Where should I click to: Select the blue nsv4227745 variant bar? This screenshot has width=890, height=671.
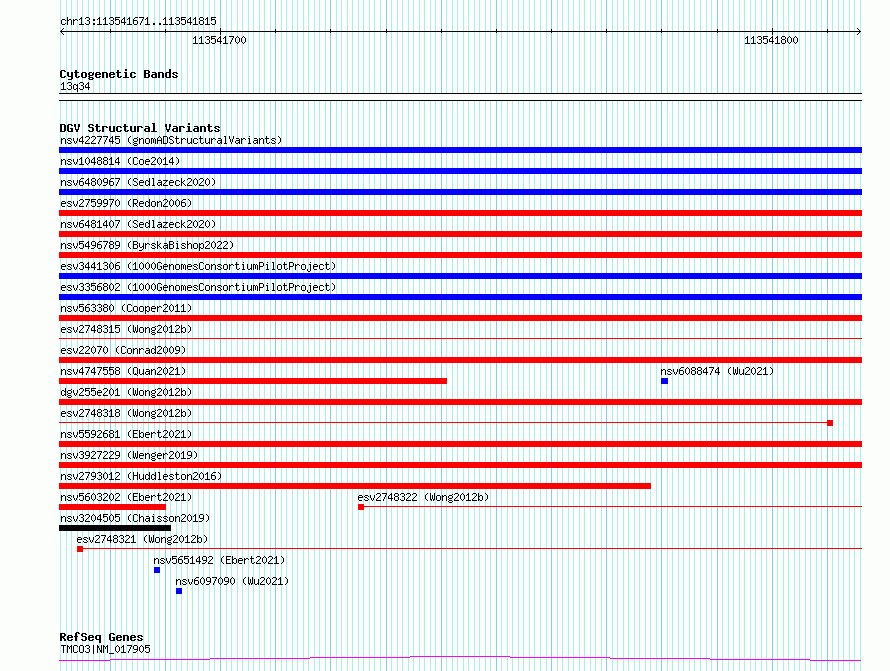[x=460, y=150]
